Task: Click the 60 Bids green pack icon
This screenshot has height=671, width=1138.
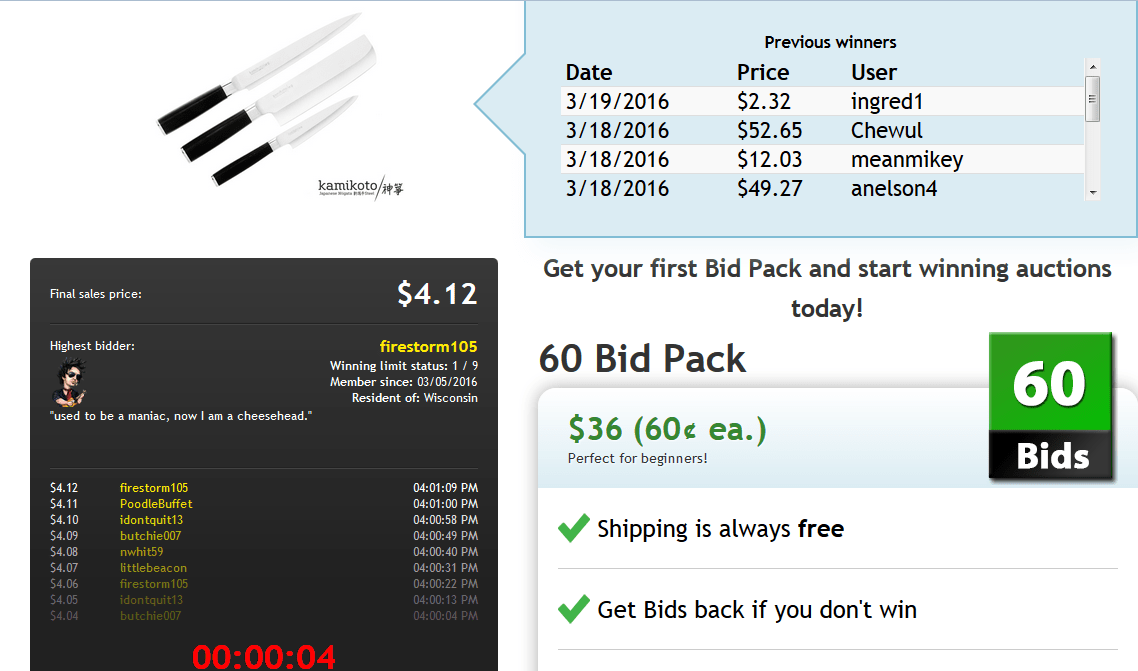Action: pyautogui.click(x=1050, y=406)
